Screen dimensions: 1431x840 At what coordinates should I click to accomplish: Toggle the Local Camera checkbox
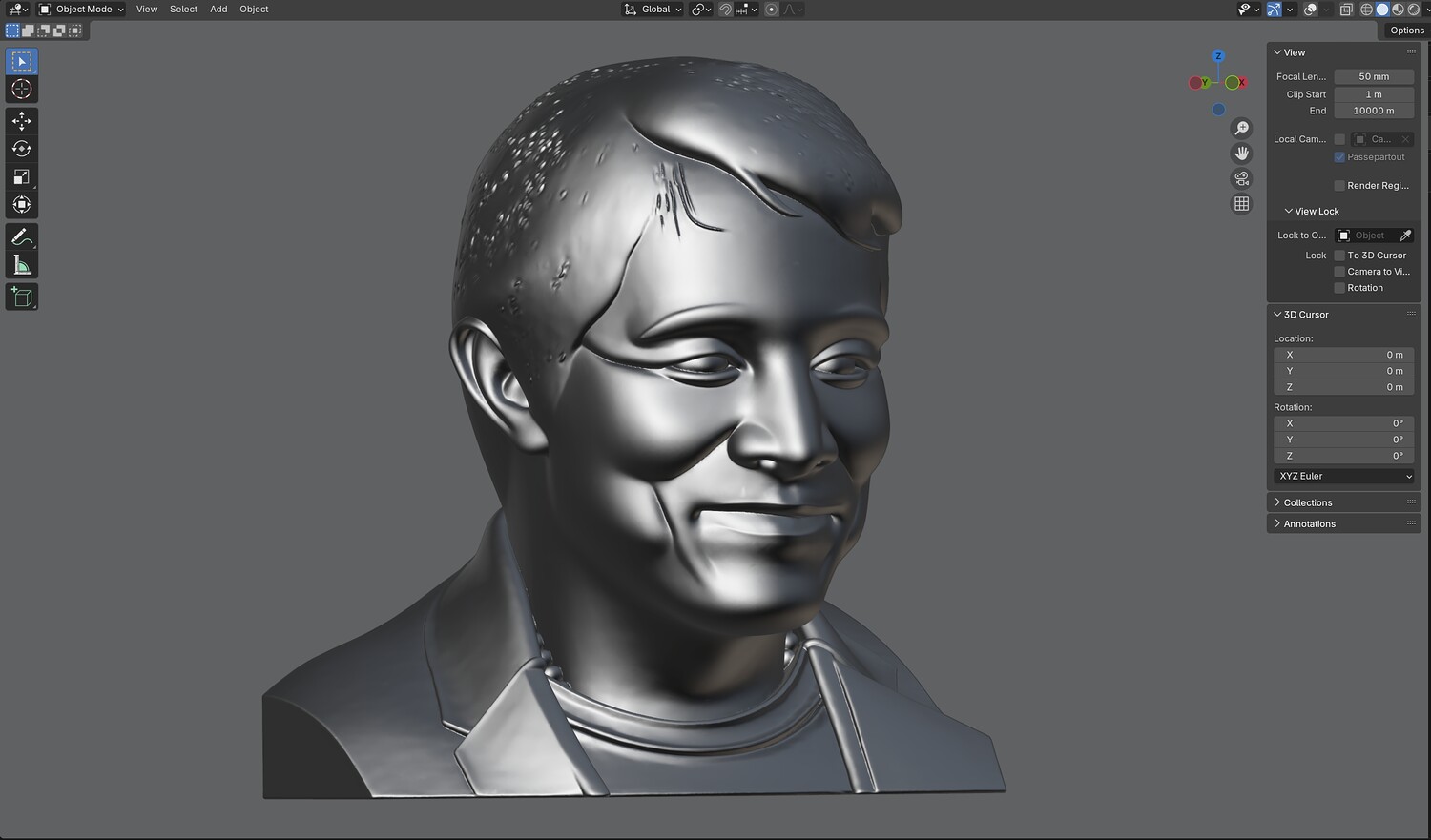[x=1339, y=139]
